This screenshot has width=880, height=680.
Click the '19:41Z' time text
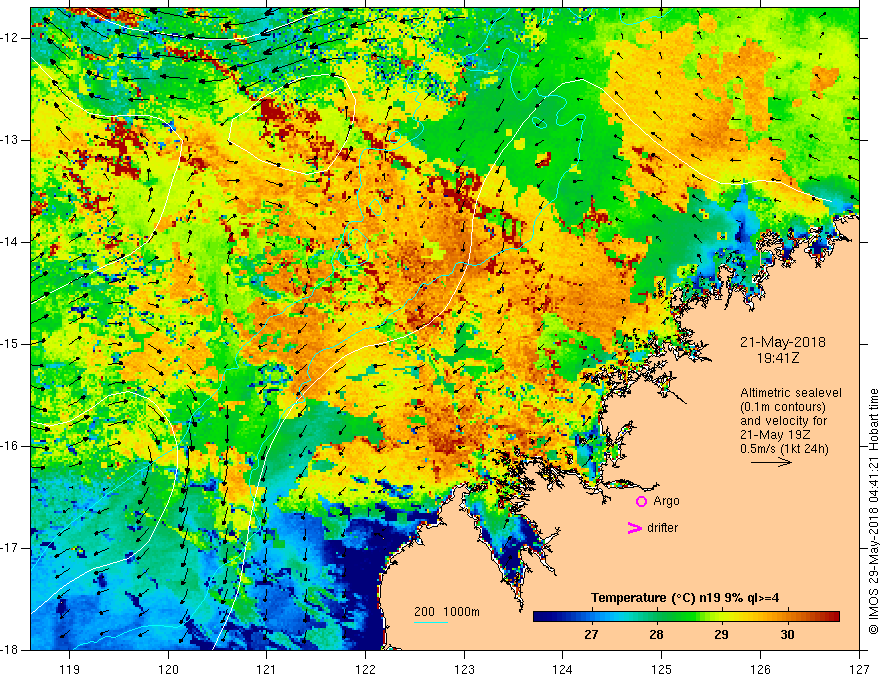(x=777, y=357)
